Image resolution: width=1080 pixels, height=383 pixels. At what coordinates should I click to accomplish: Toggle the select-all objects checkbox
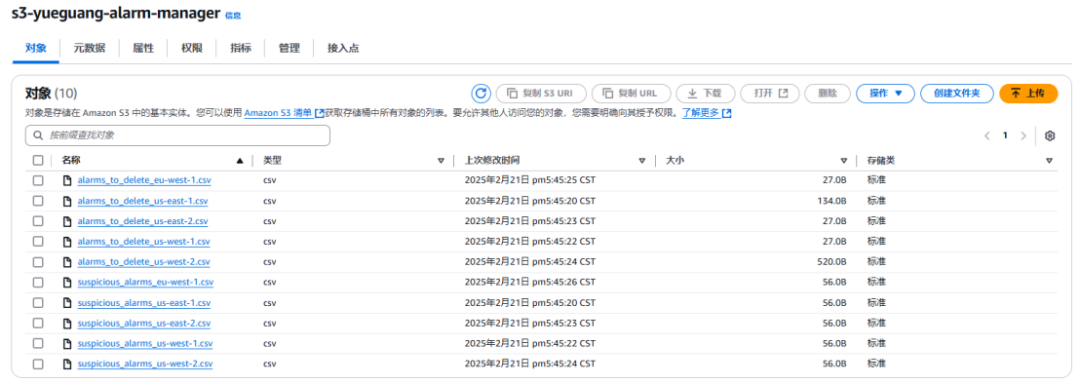pos(38,161)
